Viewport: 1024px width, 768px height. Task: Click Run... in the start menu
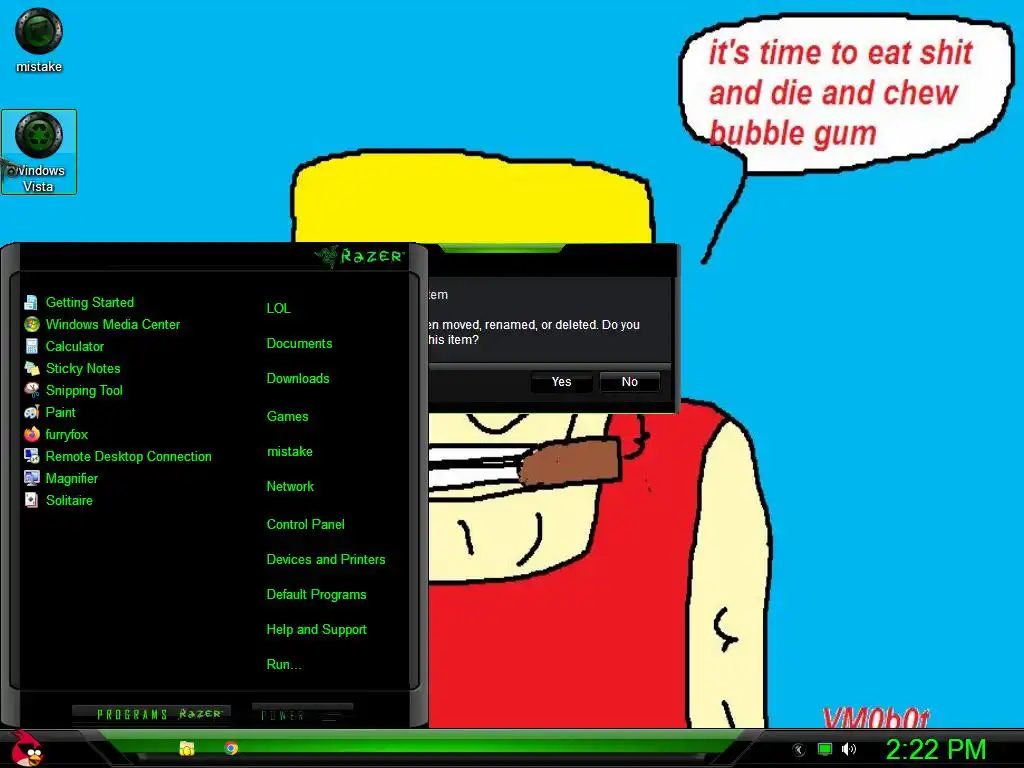click(283, 665)
